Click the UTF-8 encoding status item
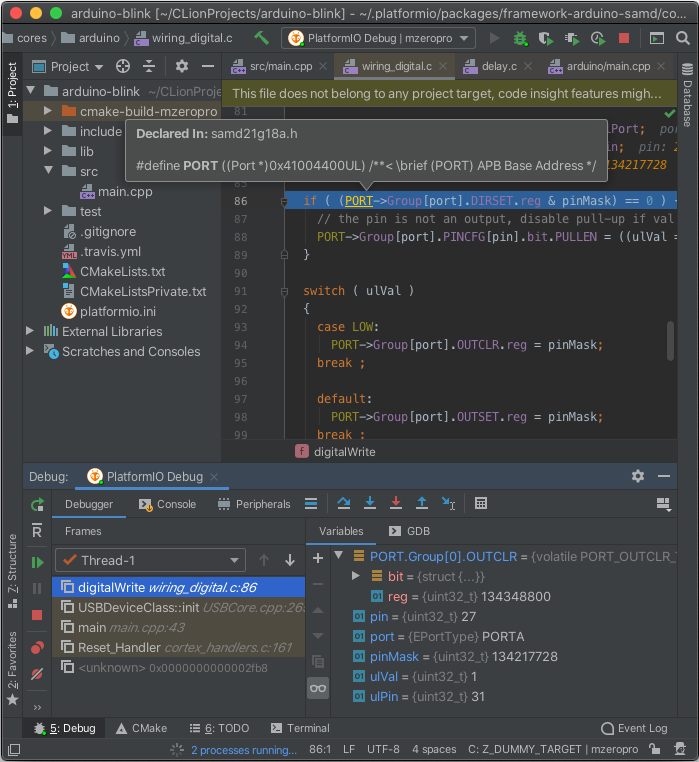This screenshot has width=699, height=762. click(x=383, y=749)
